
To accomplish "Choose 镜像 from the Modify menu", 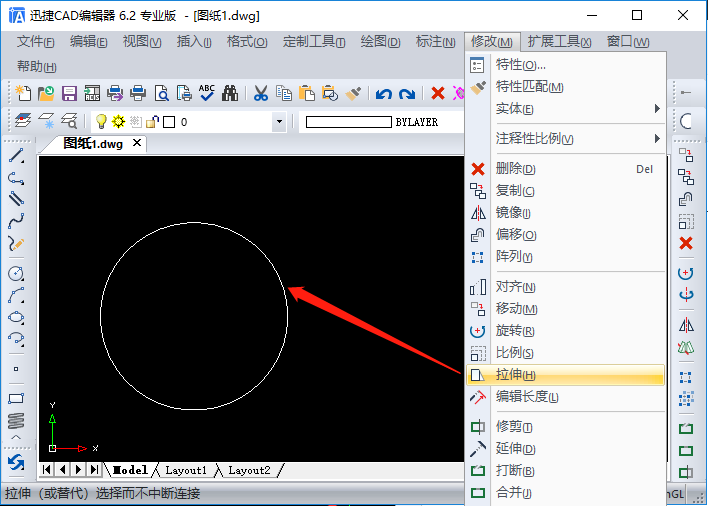I will click(x=565, y=213).
